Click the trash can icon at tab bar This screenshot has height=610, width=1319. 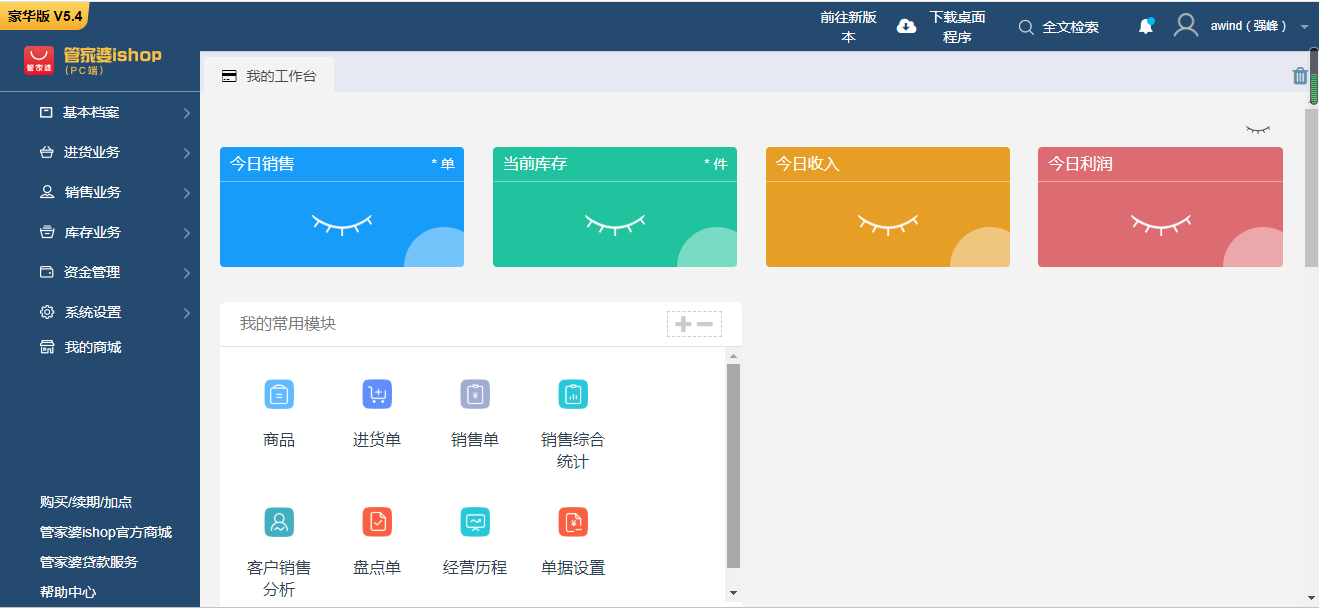[1300, 75]
